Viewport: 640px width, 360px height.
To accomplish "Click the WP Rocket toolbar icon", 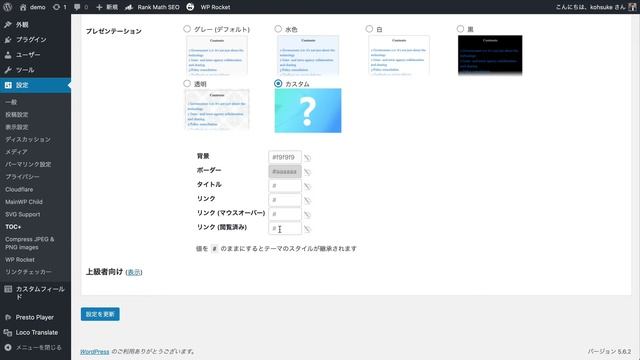I will [x=190, y=7].
